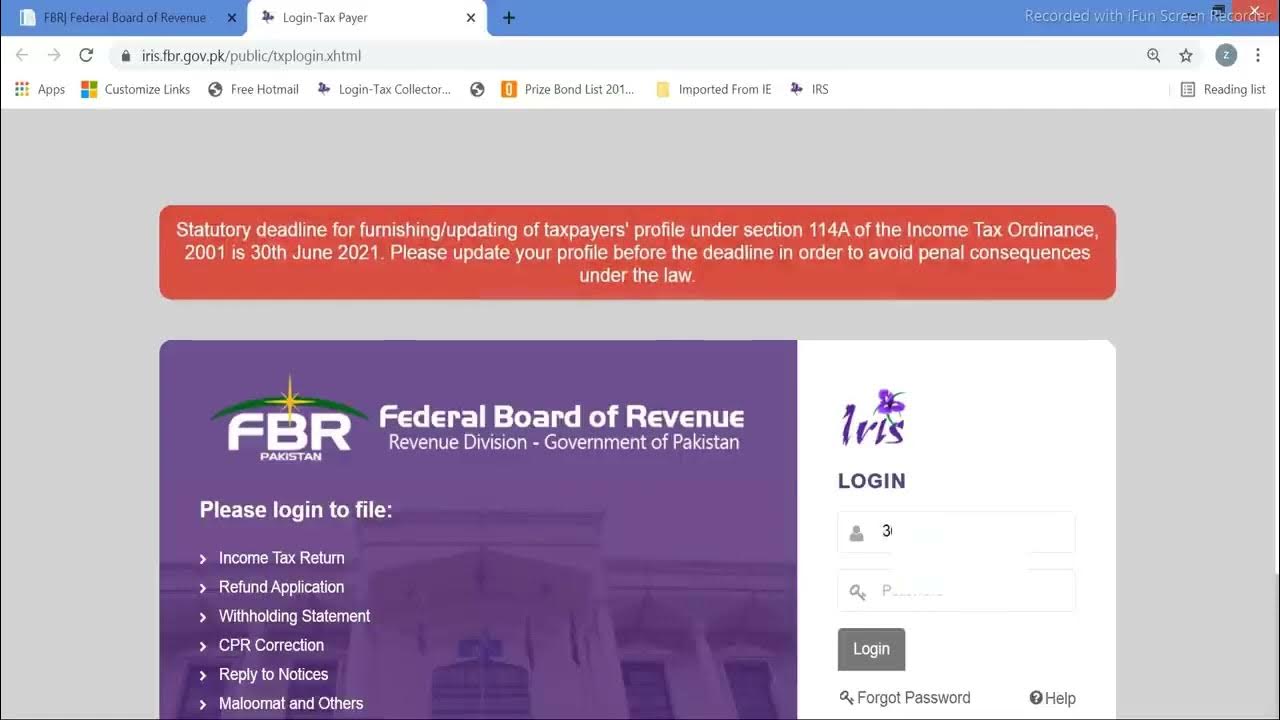
Task: Click the 'Please login to file:' heading
Action: pos(296,510)
